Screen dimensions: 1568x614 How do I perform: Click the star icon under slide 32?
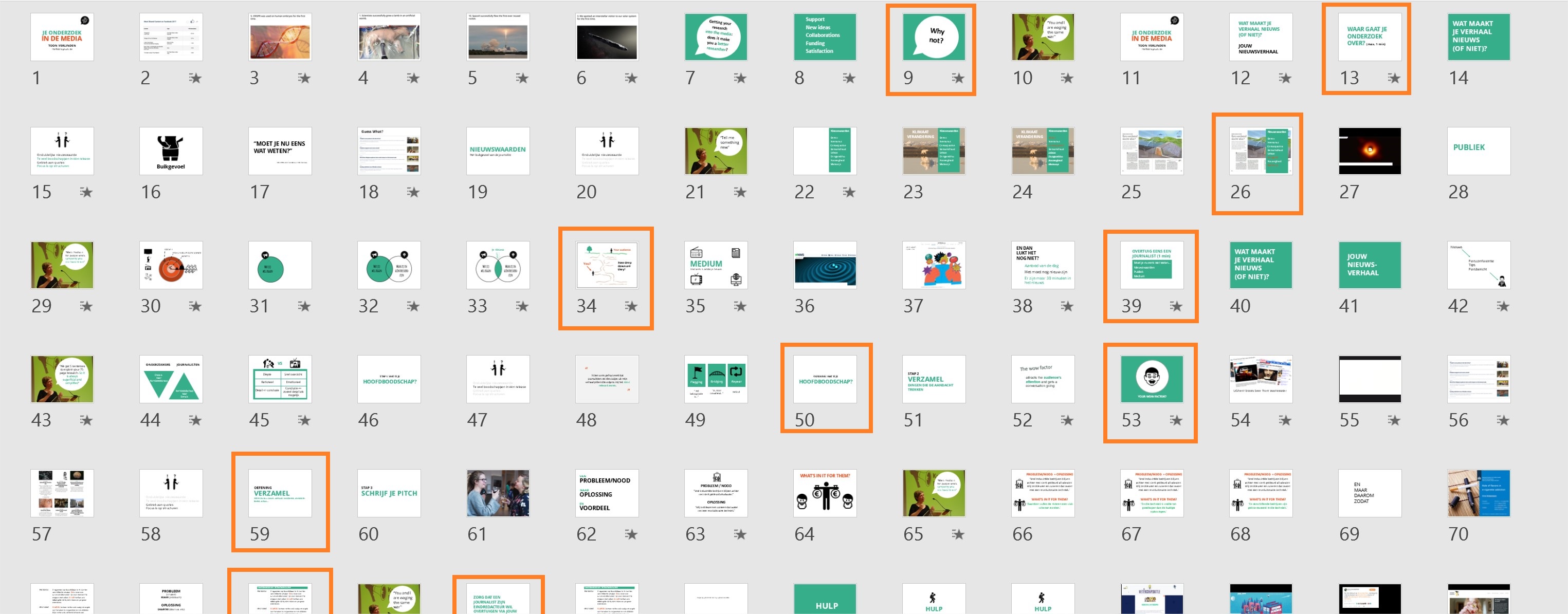click(x=413, y=306)
